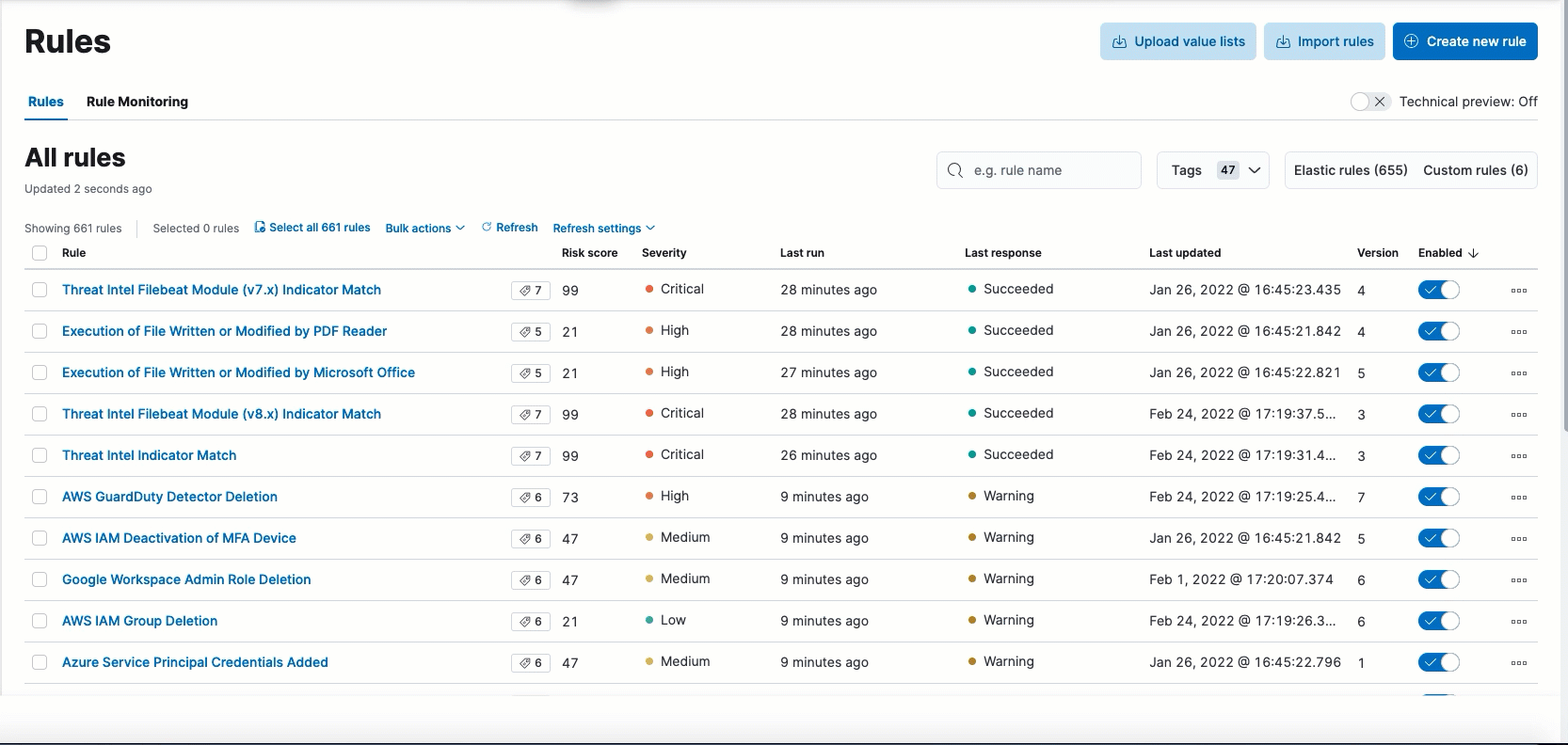Click tag badge on Execution by PDF Reader rule
The image size is (1568, 745).
click(530, 332)
